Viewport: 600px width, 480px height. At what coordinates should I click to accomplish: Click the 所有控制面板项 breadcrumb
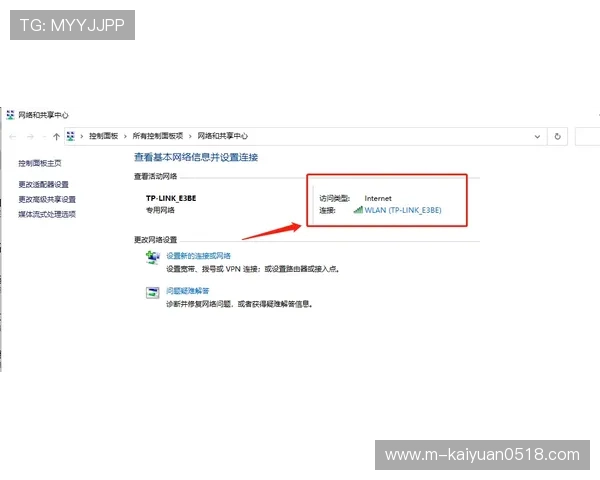coord(158,136)
